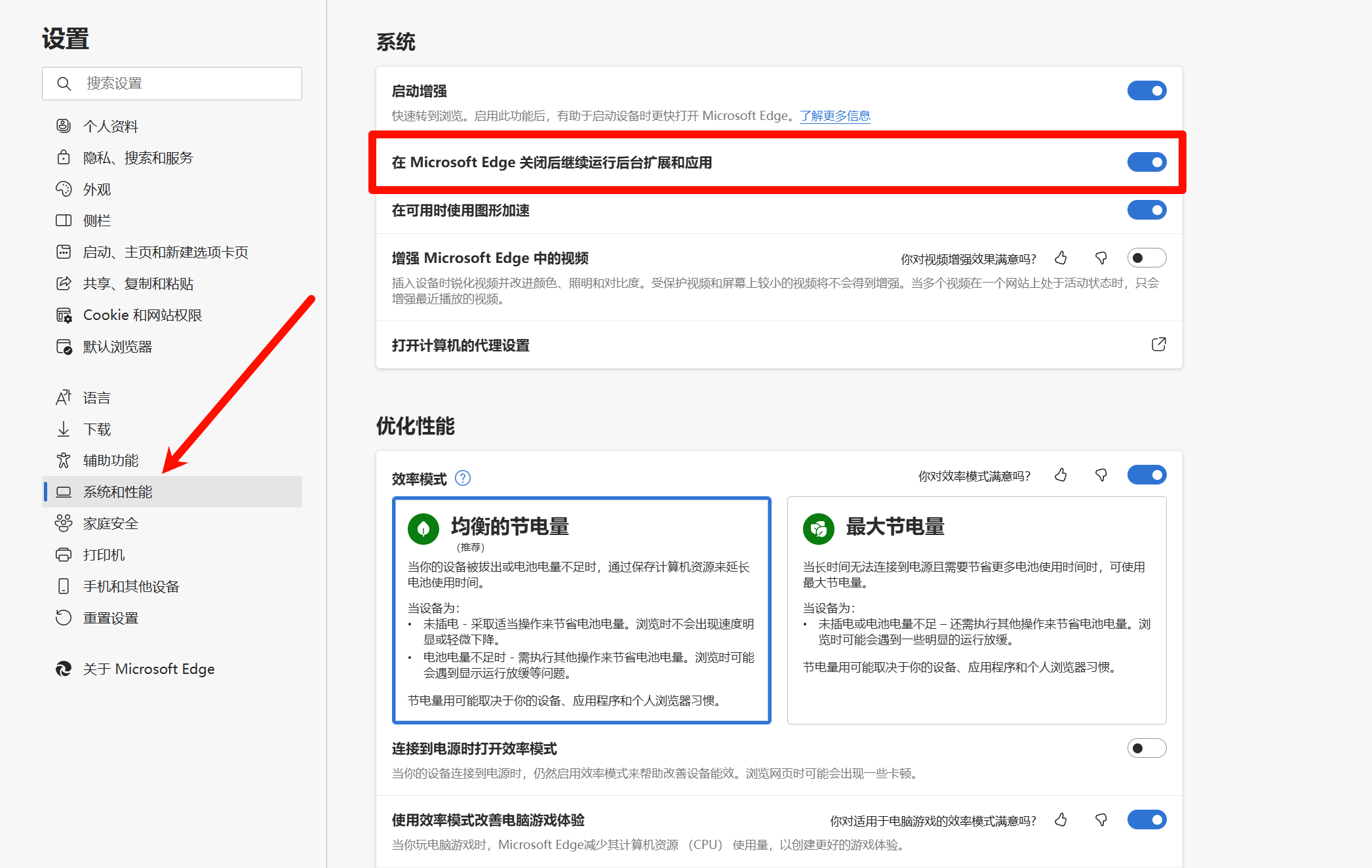Click the 个人资料 profile icon
1372x868 pixels.
coord(64,126)
